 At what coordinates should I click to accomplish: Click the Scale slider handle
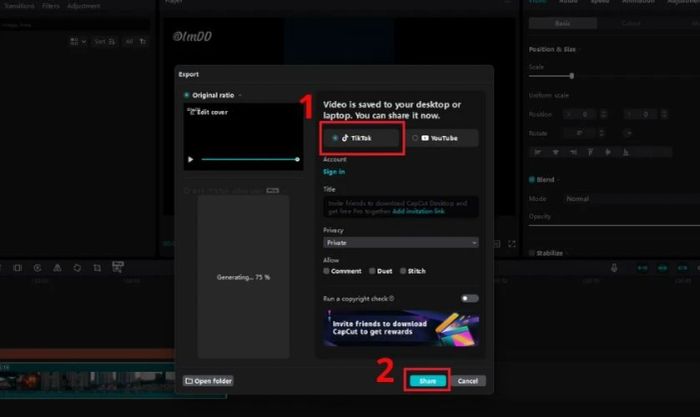tap(571, 76)
